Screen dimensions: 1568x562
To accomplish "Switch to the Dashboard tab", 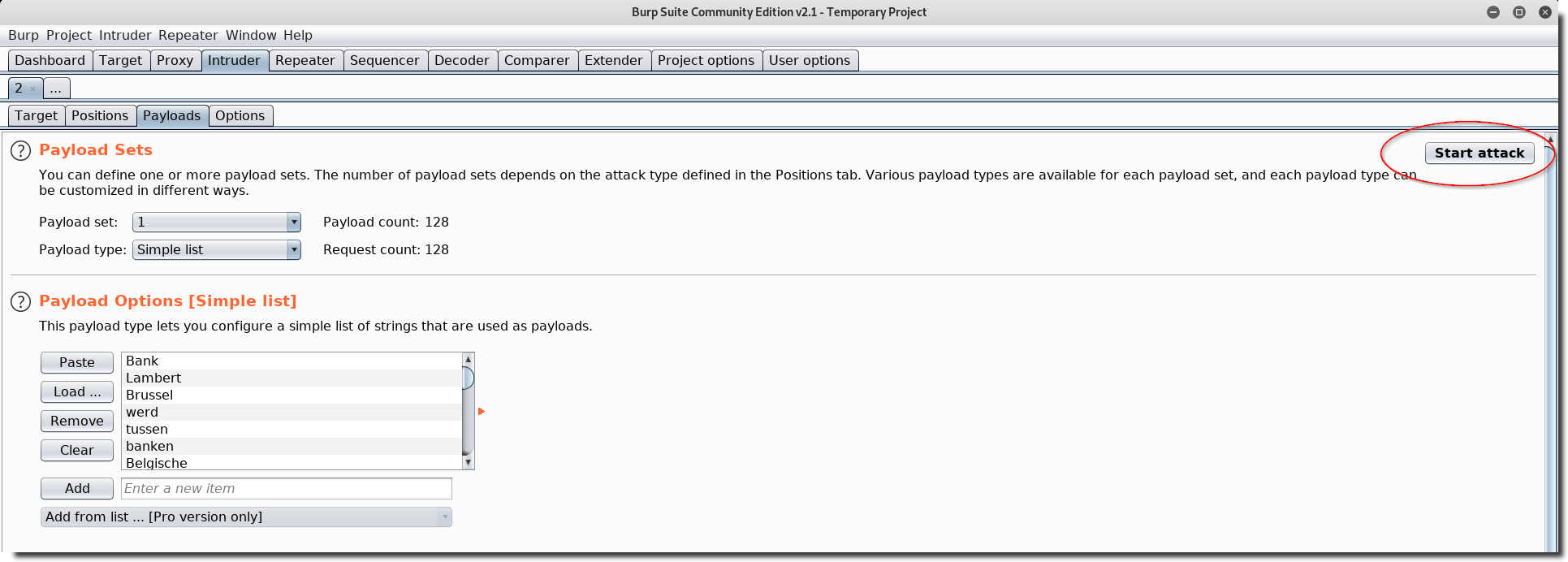I will [x=50, y=61].
